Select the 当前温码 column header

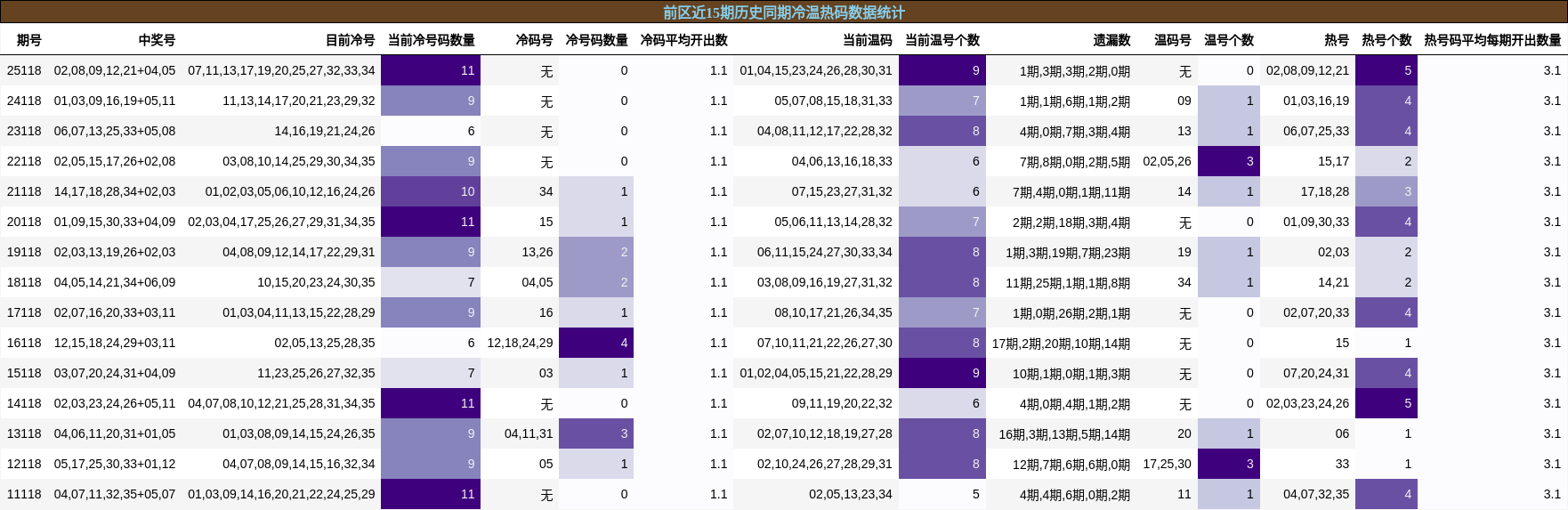[x=868, y=40]
